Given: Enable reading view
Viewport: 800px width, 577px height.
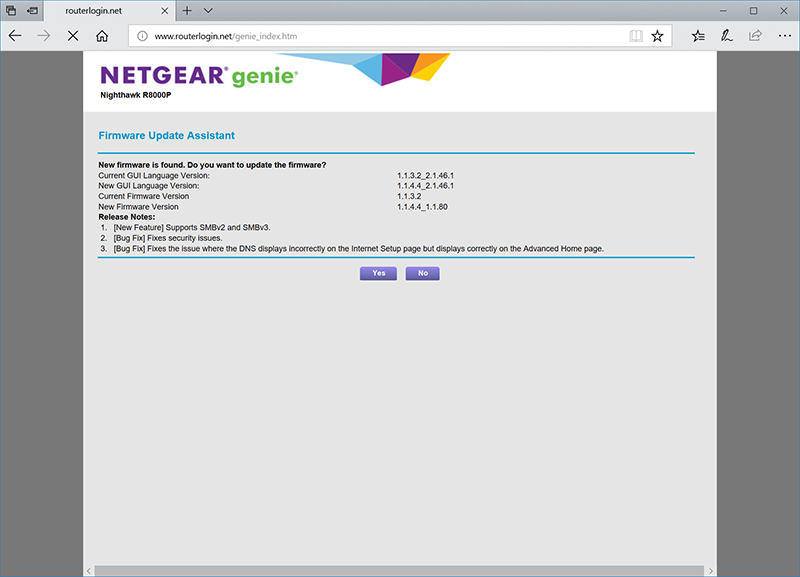Looking at the screenshot, I should coord(636,36).
